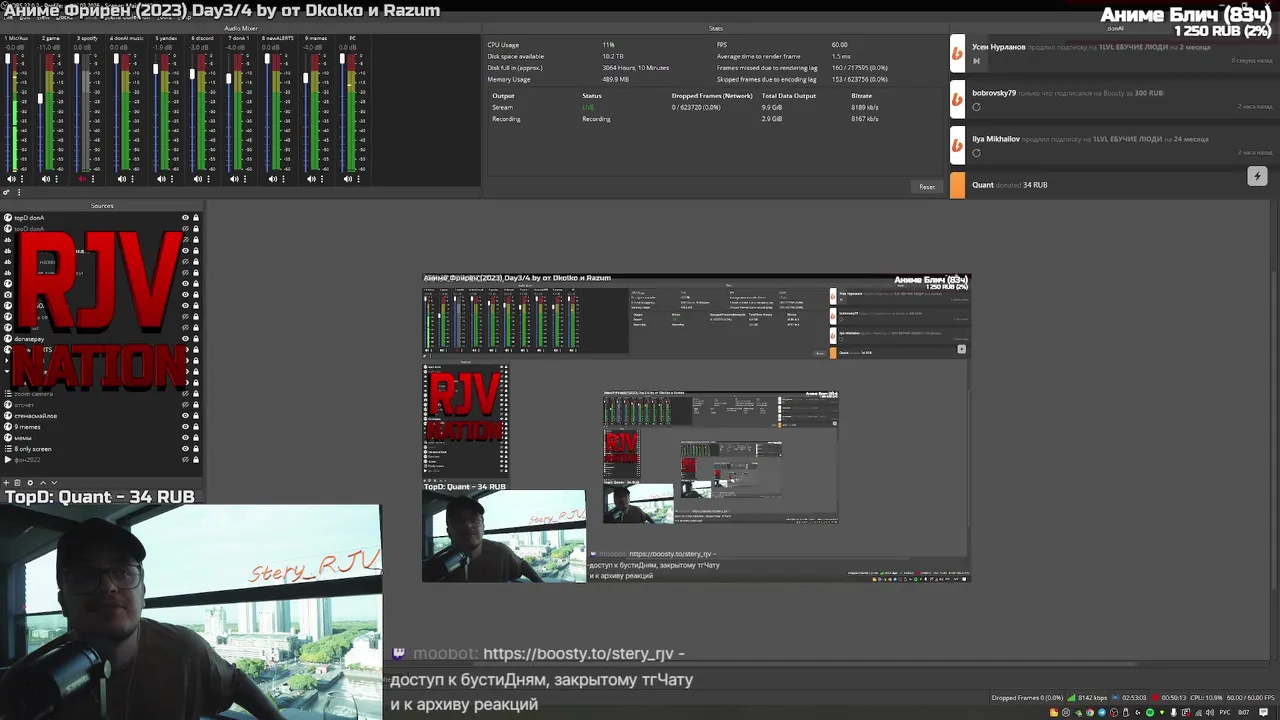This screenshot has height=720, width=1280.
Task: Unmute the red 3 spotify speaker icon
Action: pyautogui.click(x=82, y=179)
